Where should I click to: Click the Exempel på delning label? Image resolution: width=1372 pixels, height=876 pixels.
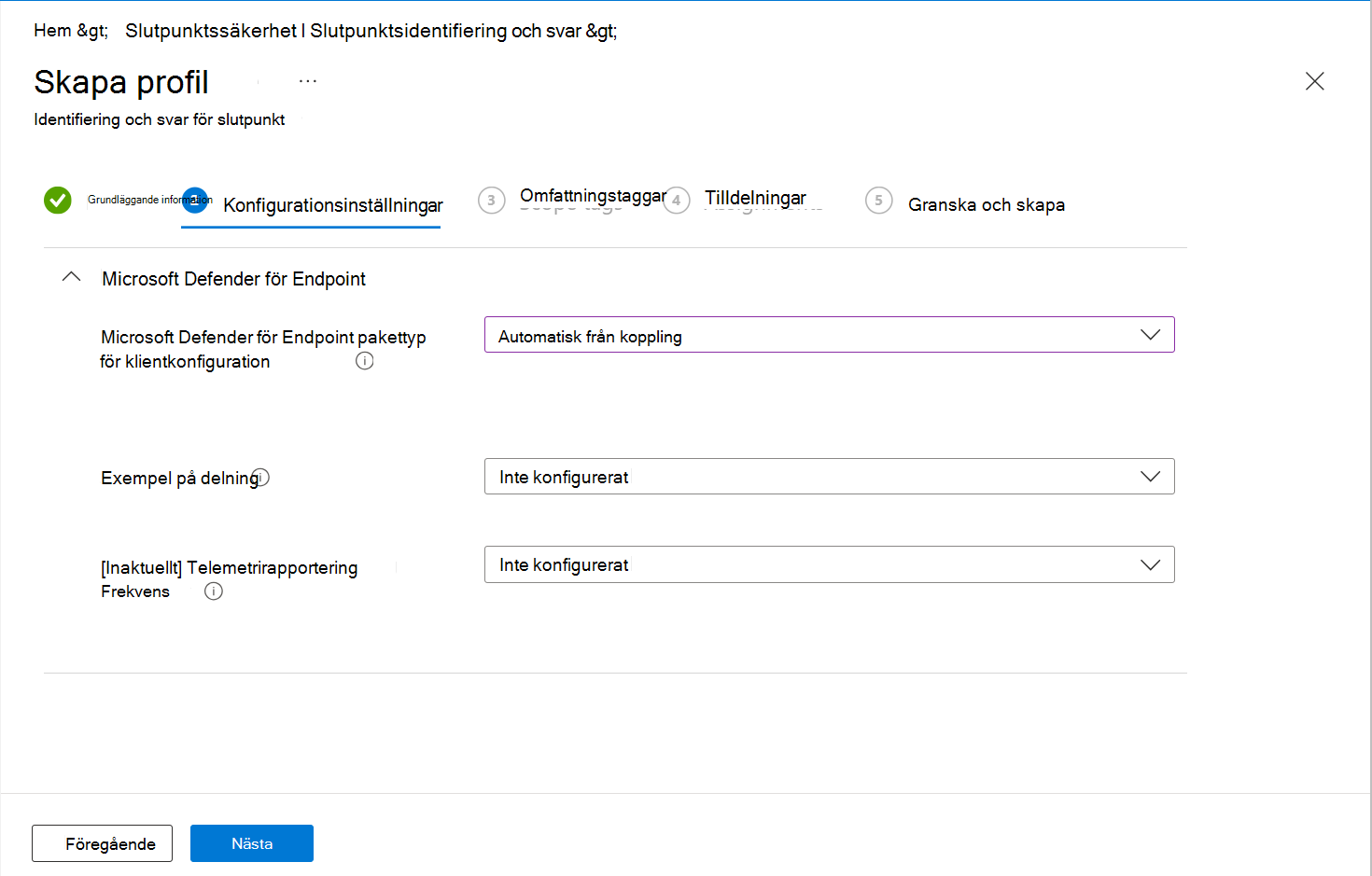180,478
